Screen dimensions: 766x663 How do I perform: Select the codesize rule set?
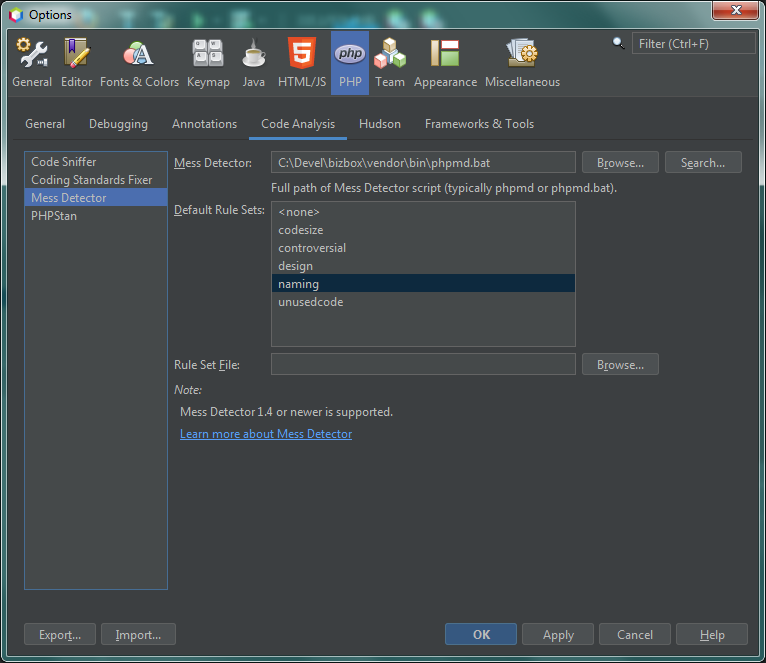[x=423, y=230]
